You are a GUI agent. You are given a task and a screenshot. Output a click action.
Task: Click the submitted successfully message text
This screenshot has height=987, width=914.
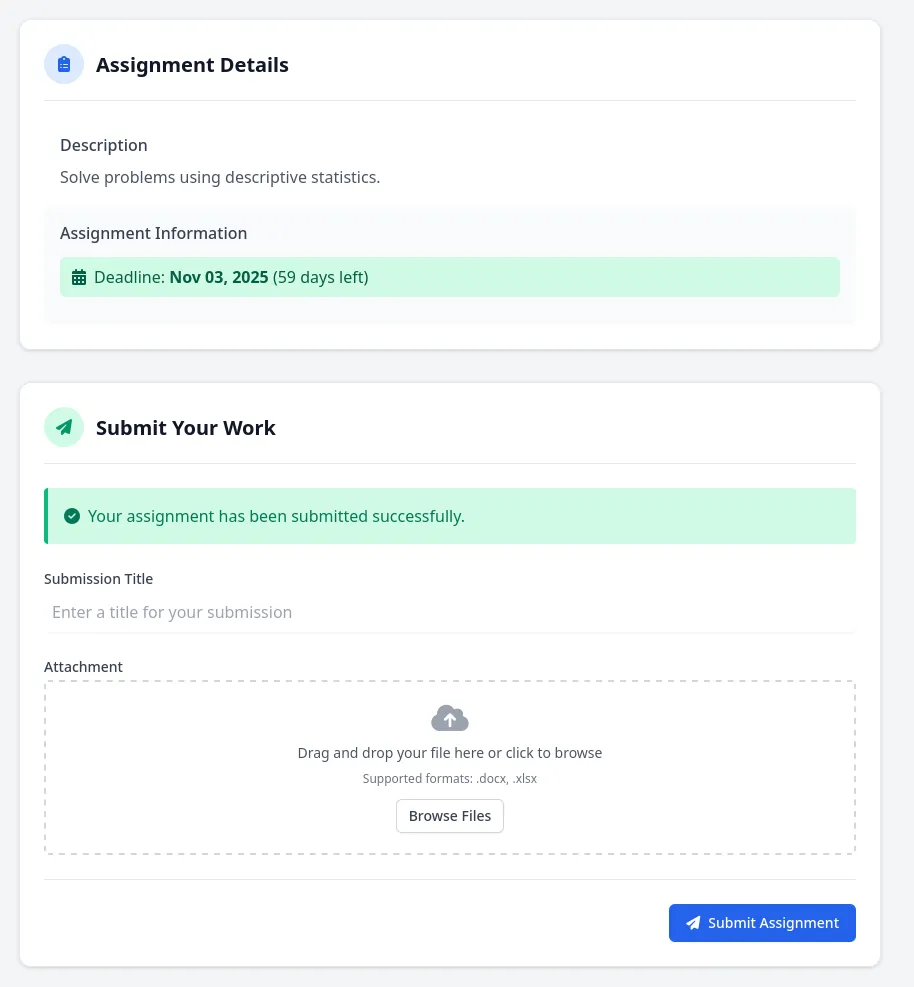pyautogui.click(x=276, y=516)
